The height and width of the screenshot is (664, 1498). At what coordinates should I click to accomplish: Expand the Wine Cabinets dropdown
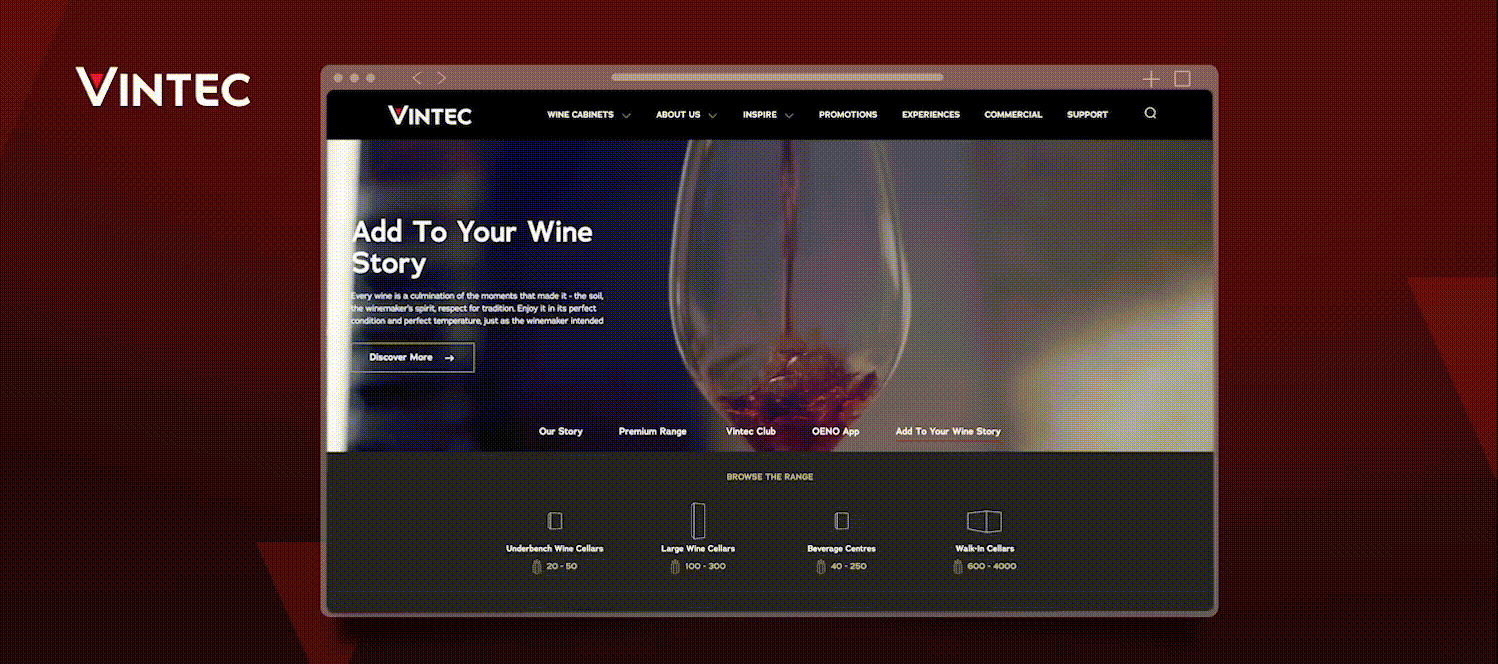tap(627, 115)
